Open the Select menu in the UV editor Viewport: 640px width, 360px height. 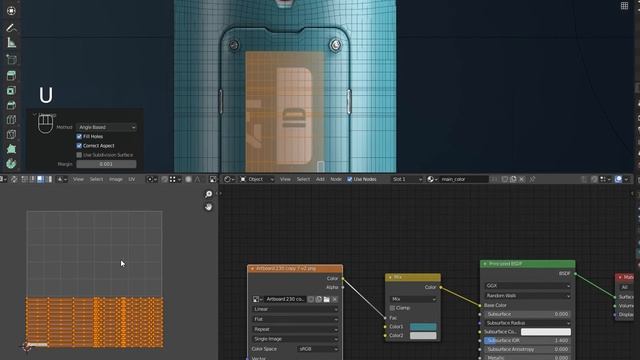[x=96, y=179]
